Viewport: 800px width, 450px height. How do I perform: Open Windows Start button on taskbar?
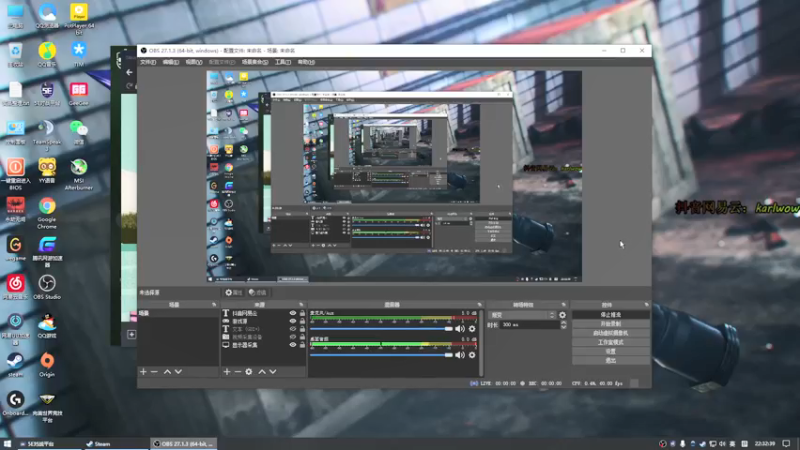tap(7, 444)
